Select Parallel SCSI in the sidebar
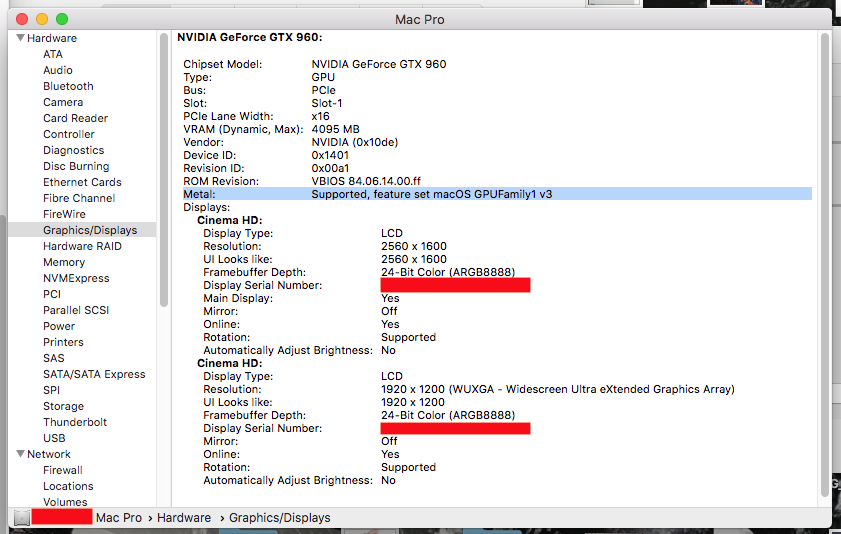841x534 pixels. point(76,310)
